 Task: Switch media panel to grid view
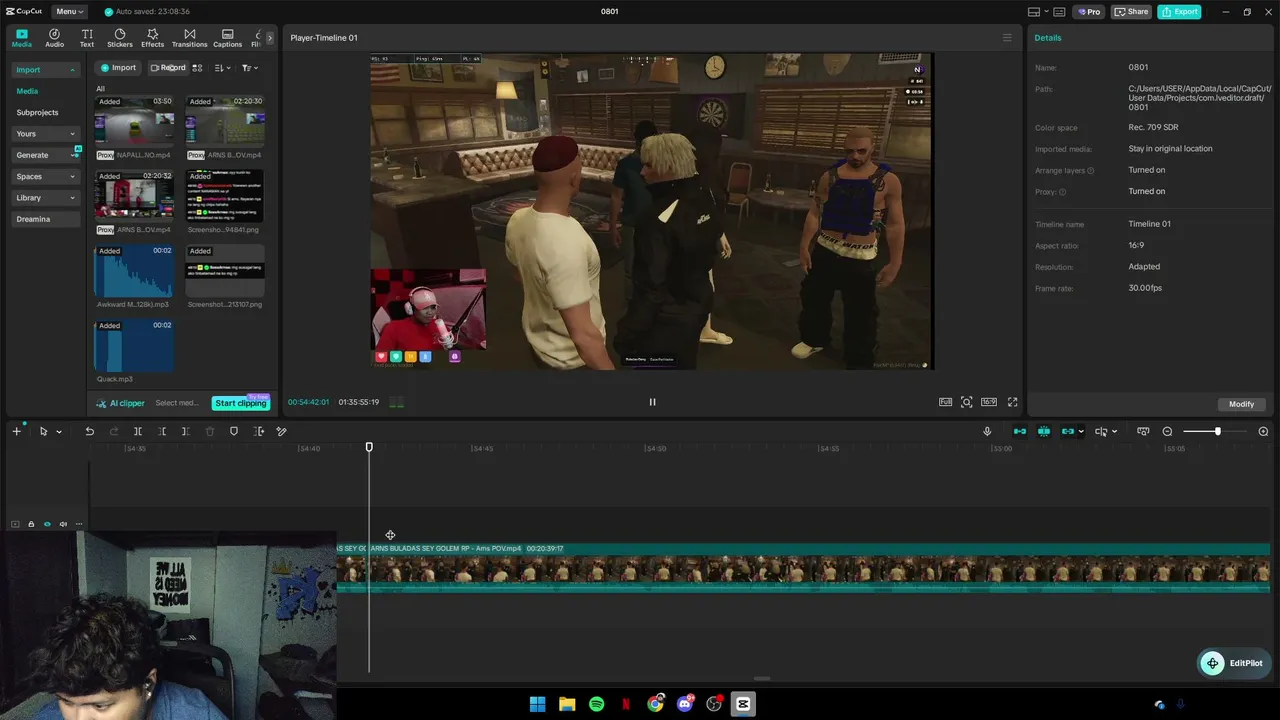pyautogui.click(x=197, y=68)
